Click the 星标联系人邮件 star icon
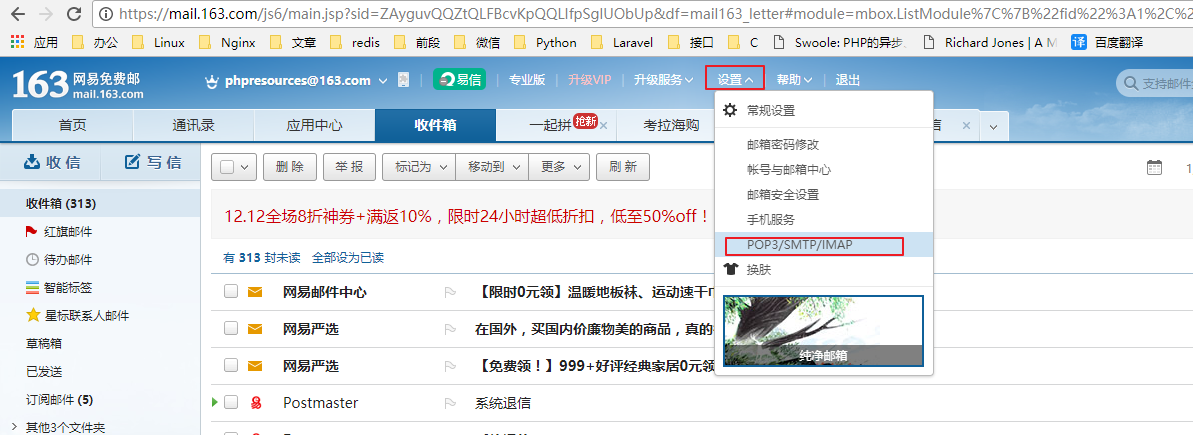The width and height of the screenshot is (1193, 435). pyautogui.click(x=32, y=316)
